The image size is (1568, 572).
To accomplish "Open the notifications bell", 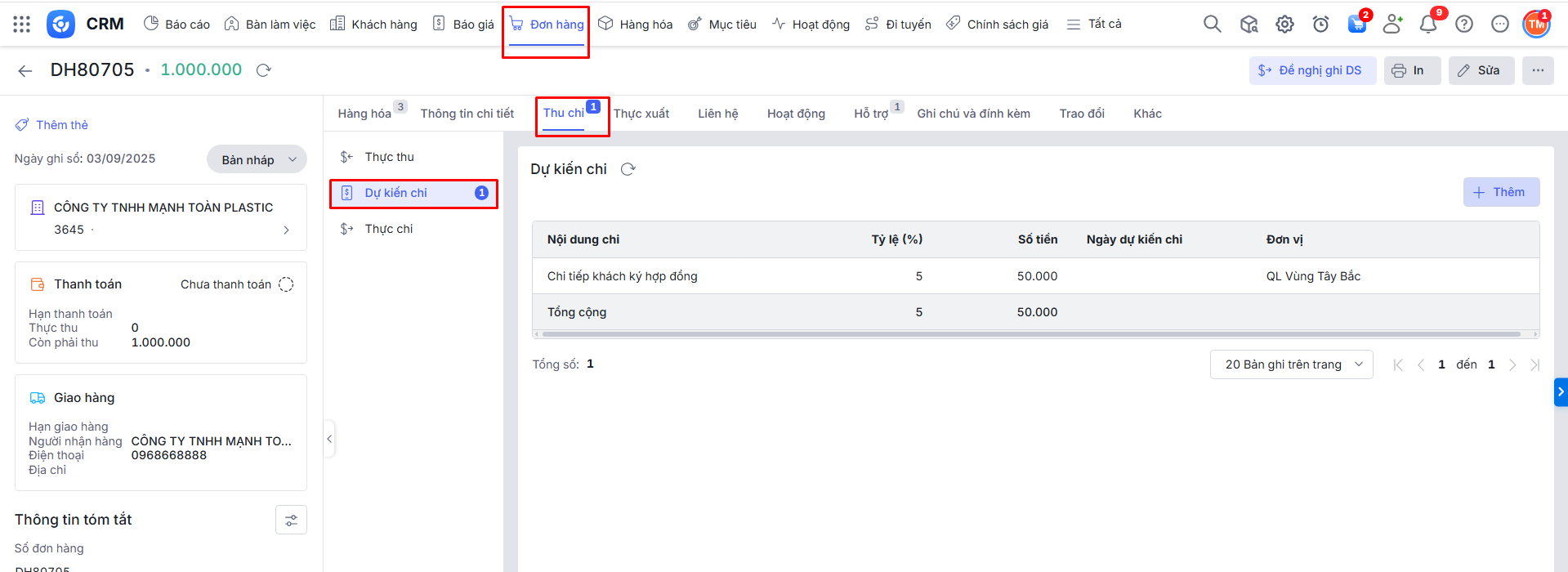I will click(1427, 25).
